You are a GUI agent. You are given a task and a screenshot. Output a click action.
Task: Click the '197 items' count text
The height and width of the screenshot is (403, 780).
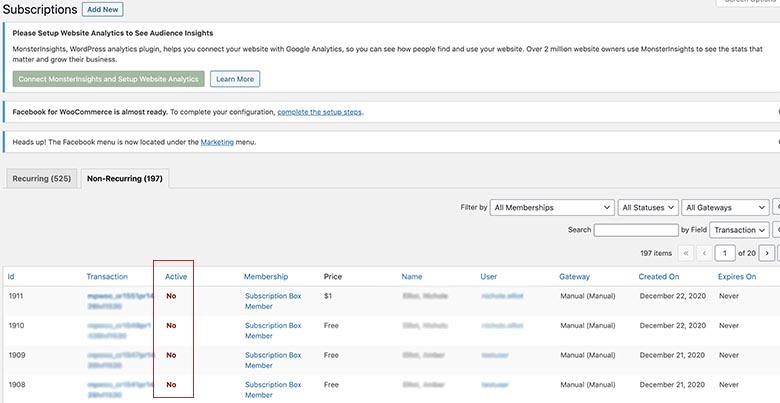[x=656, y=253]
